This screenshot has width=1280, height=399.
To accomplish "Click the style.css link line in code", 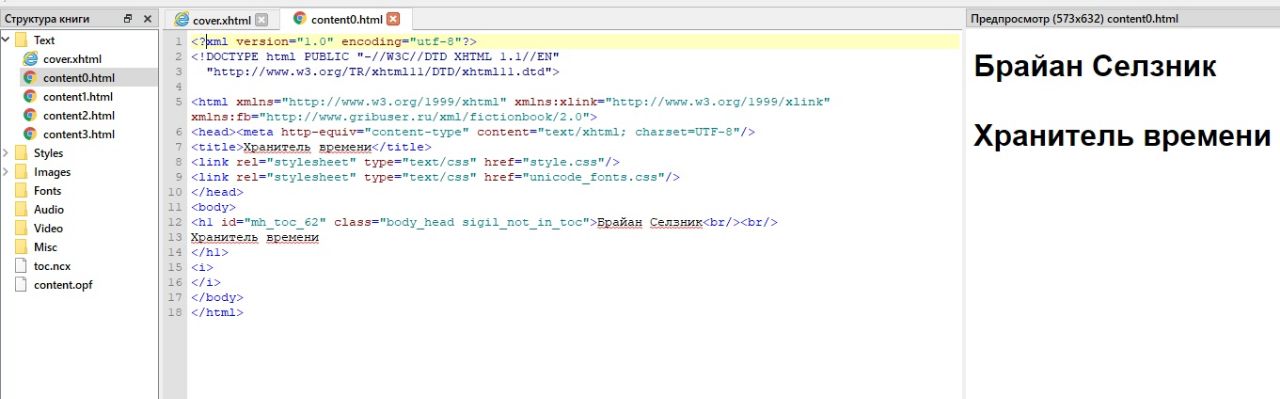I will 406,162.
